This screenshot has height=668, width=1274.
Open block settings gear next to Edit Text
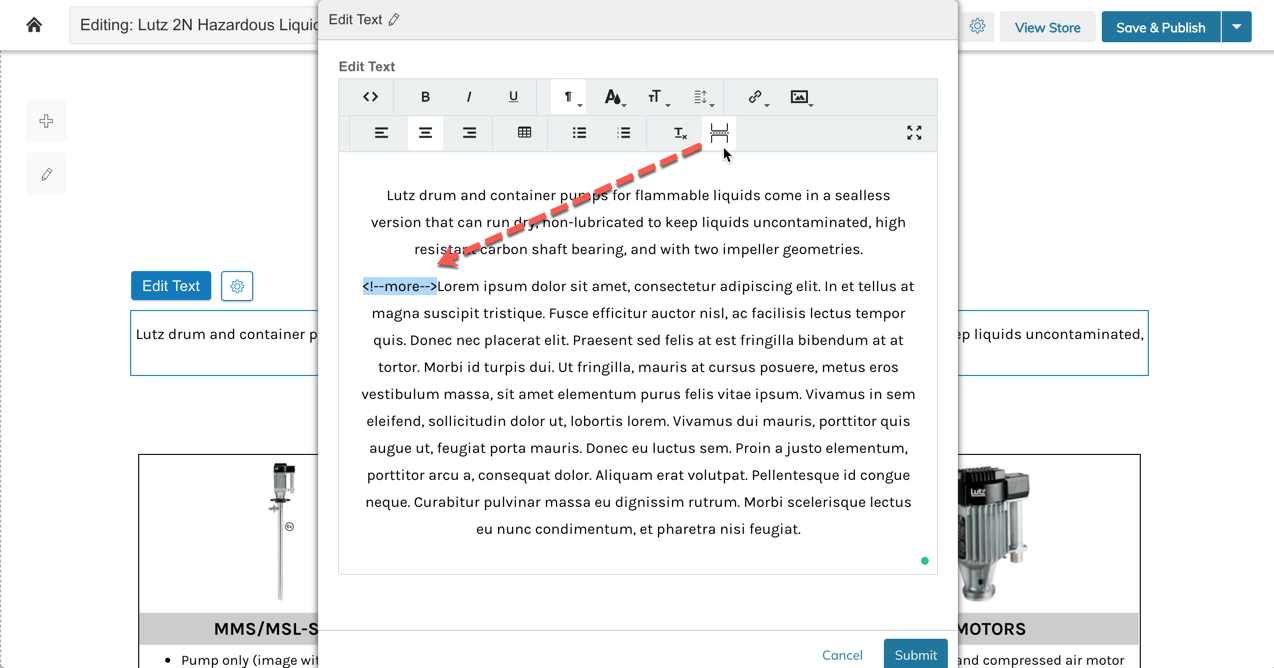pyautogui.click(x=237, y=286)
